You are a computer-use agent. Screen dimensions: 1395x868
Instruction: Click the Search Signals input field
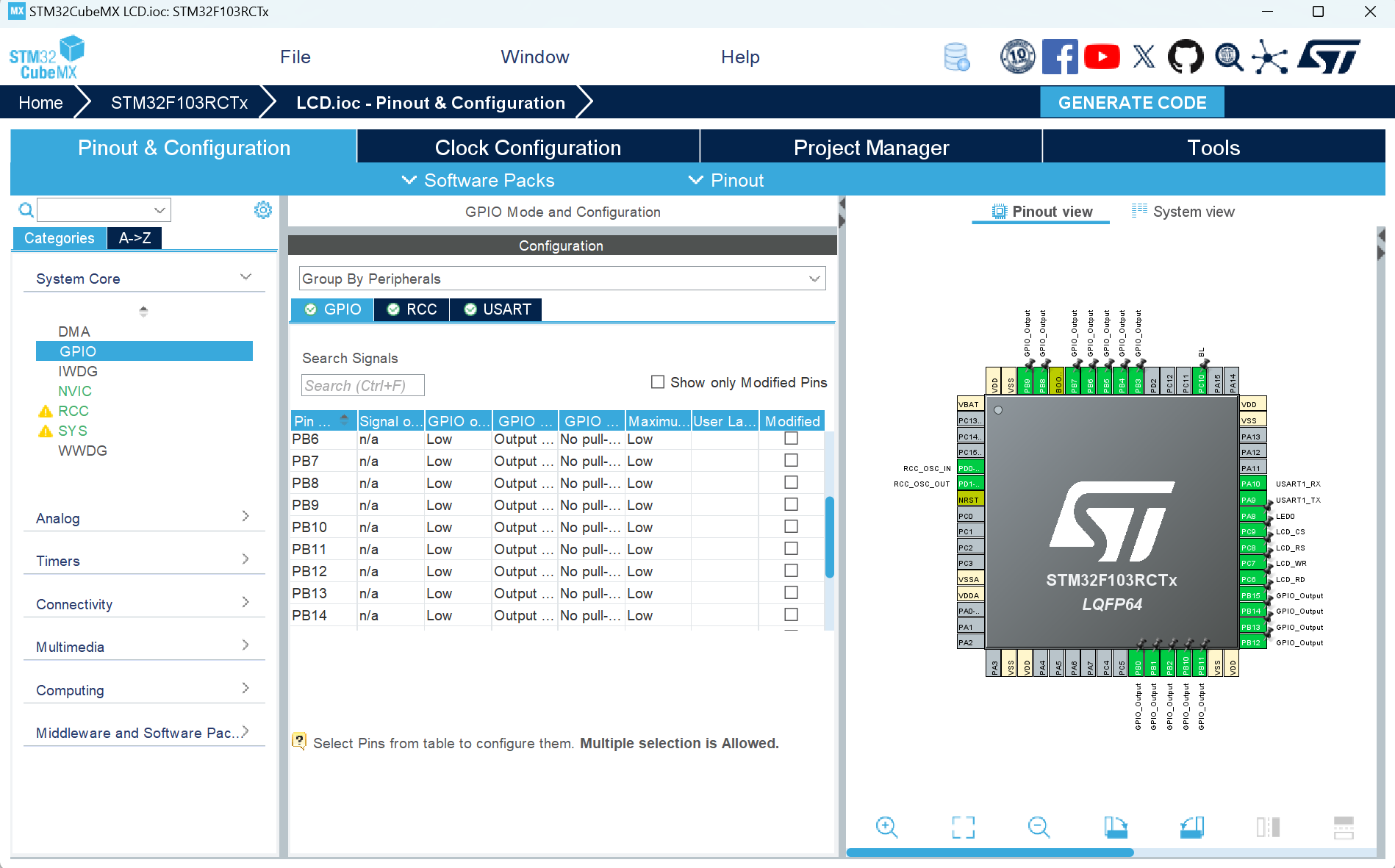click(x=362, y=385)
